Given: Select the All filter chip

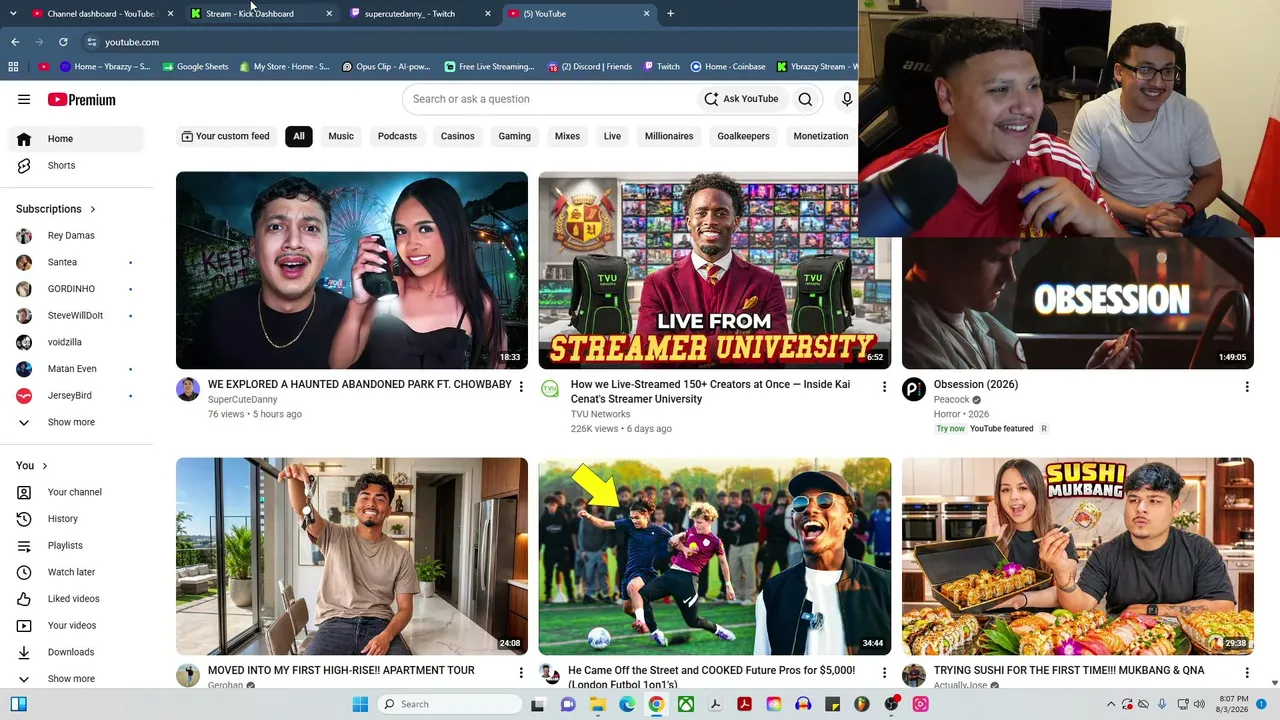Looking at the screenshot, I should (298, 136).
